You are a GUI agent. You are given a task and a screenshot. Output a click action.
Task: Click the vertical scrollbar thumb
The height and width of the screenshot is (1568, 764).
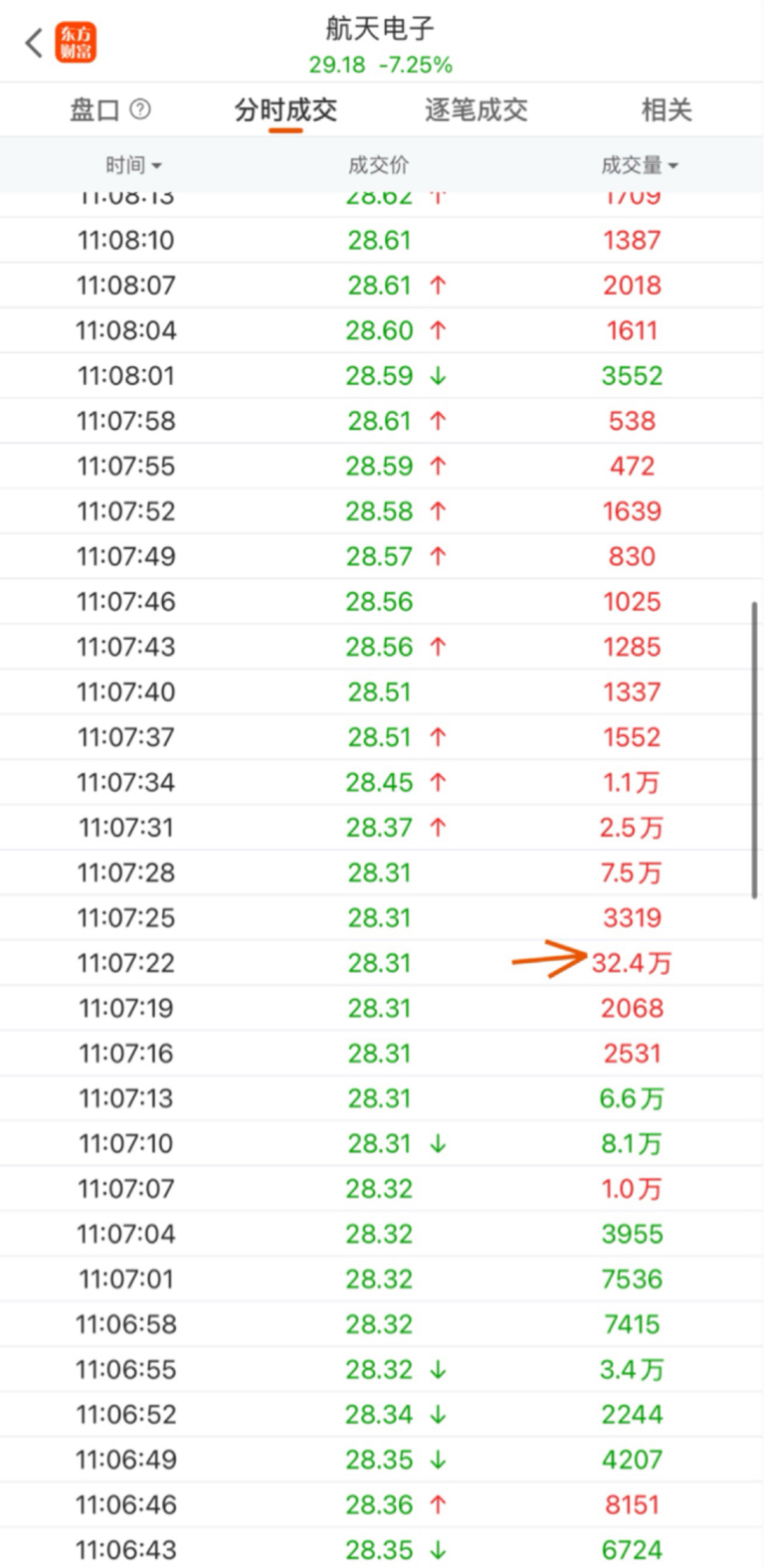[x=755, y=748]
